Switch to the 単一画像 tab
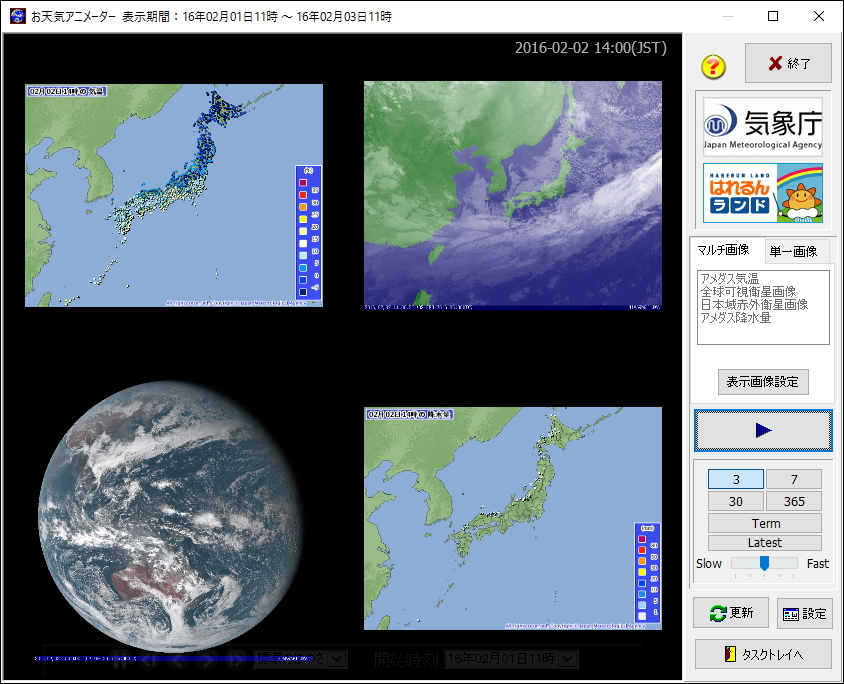This screenshot has width=844, height=684. (795, 251)
